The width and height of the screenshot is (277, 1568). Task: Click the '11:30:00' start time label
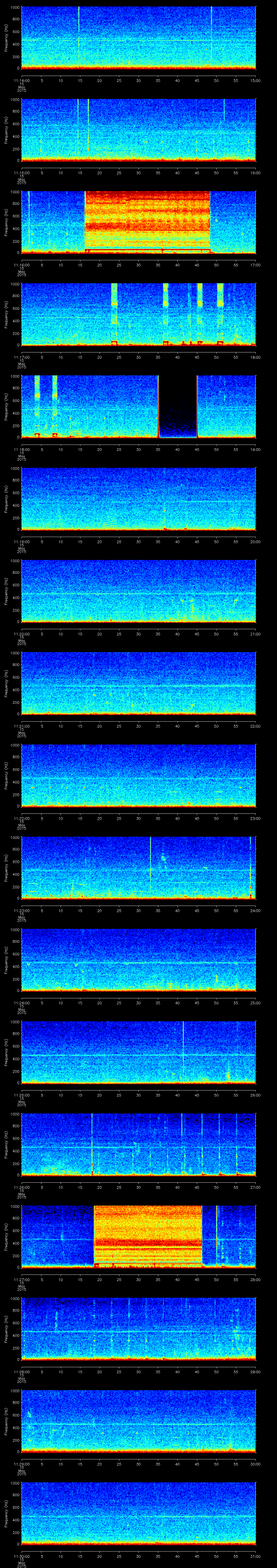(x=21, y=1556)
